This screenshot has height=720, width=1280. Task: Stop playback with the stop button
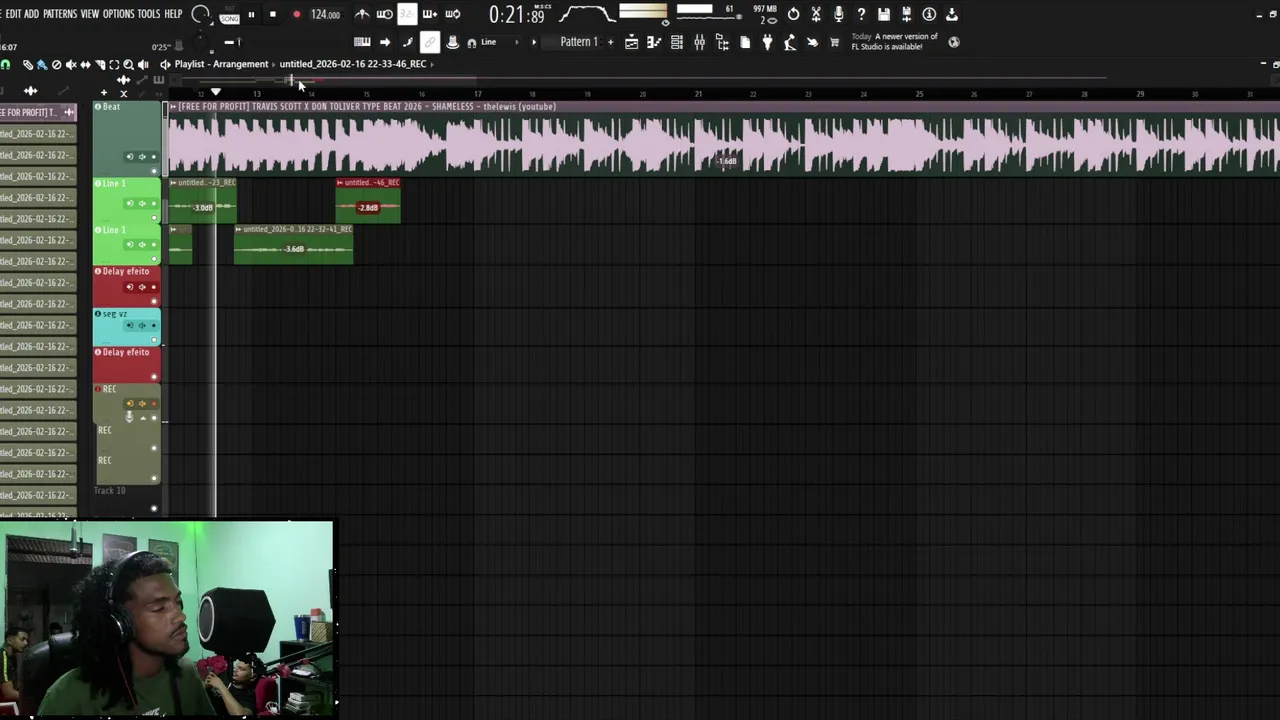pos(273,14)
